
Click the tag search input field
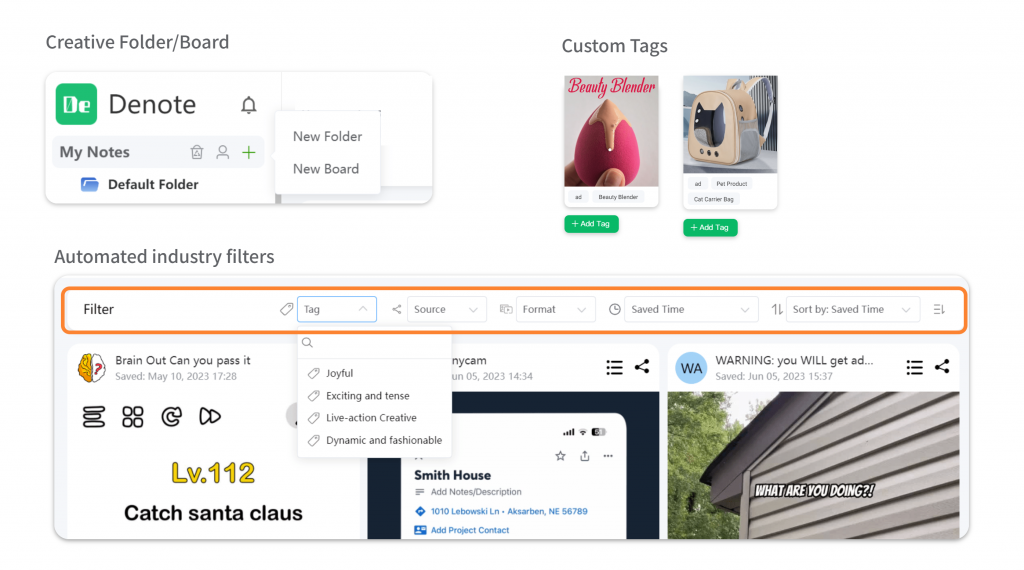tap(375, 343)
